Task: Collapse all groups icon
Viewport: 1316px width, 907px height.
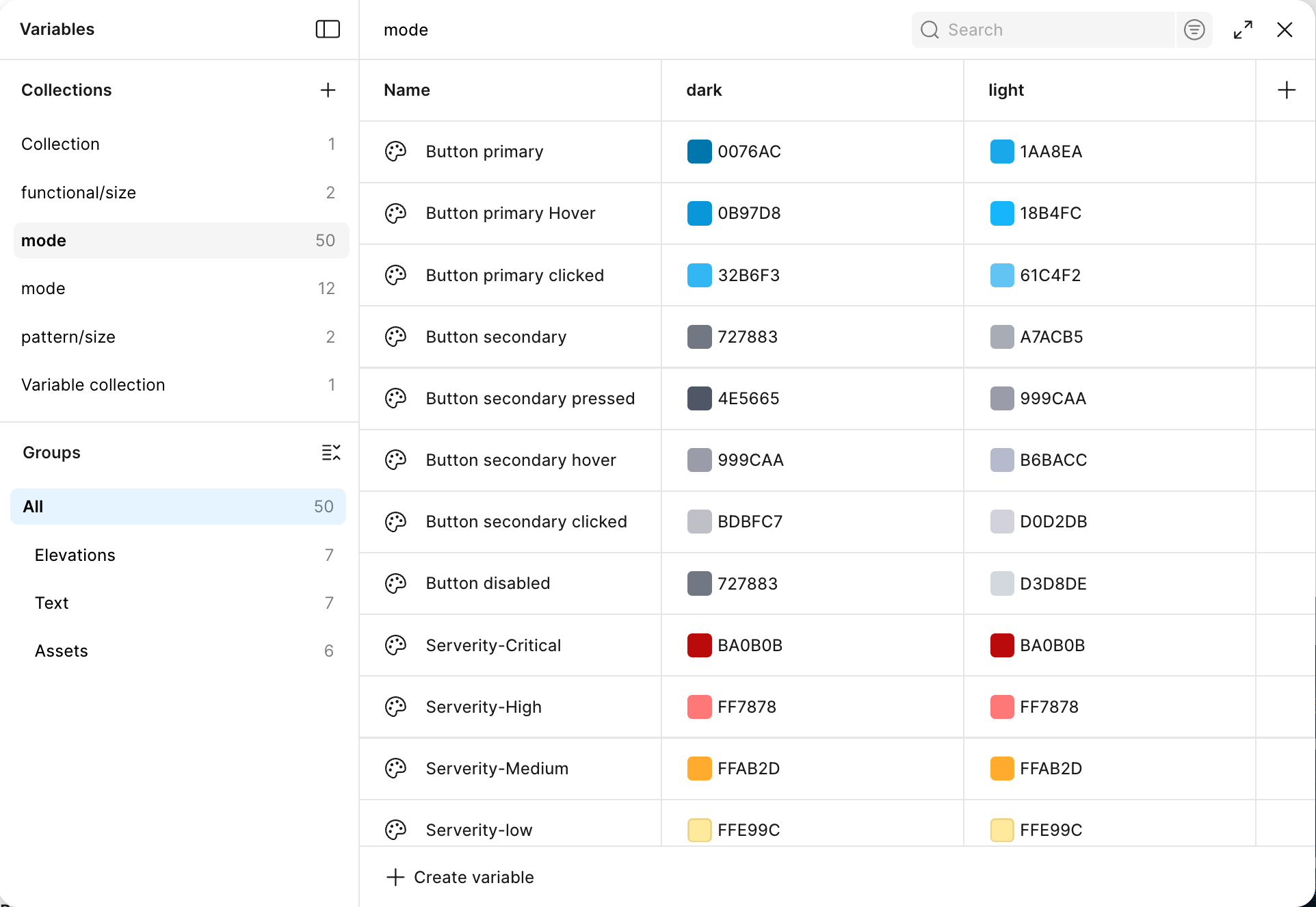Action: coord(331,452)
